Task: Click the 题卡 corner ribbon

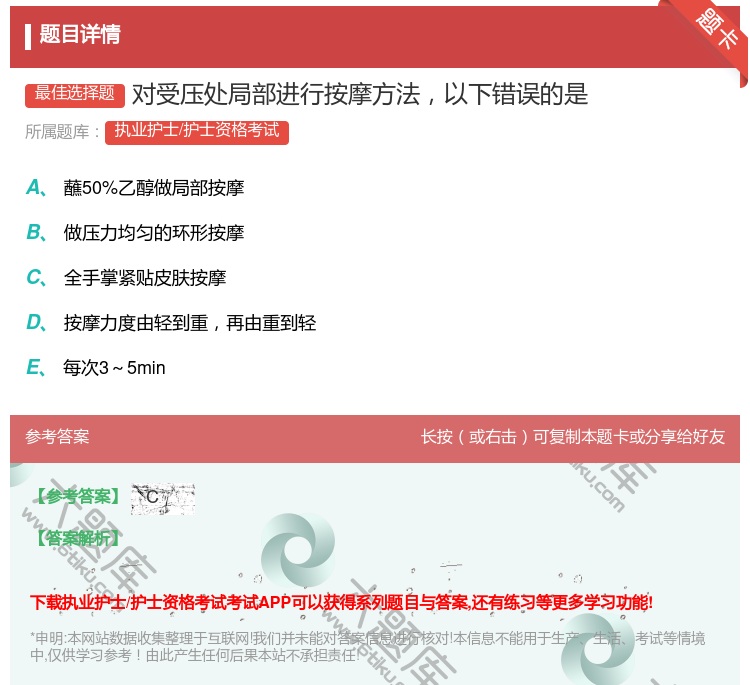Action: (x=716, y=29)
